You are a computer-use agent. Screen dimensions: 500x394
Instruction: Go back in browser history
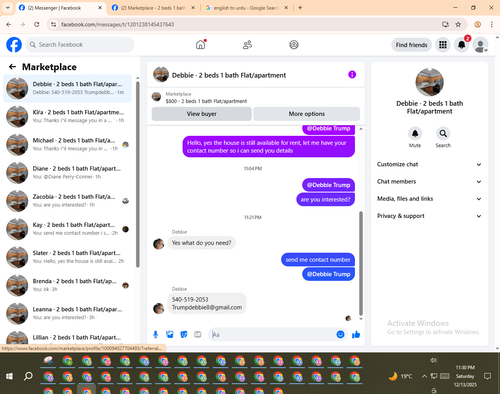[9, 24]
